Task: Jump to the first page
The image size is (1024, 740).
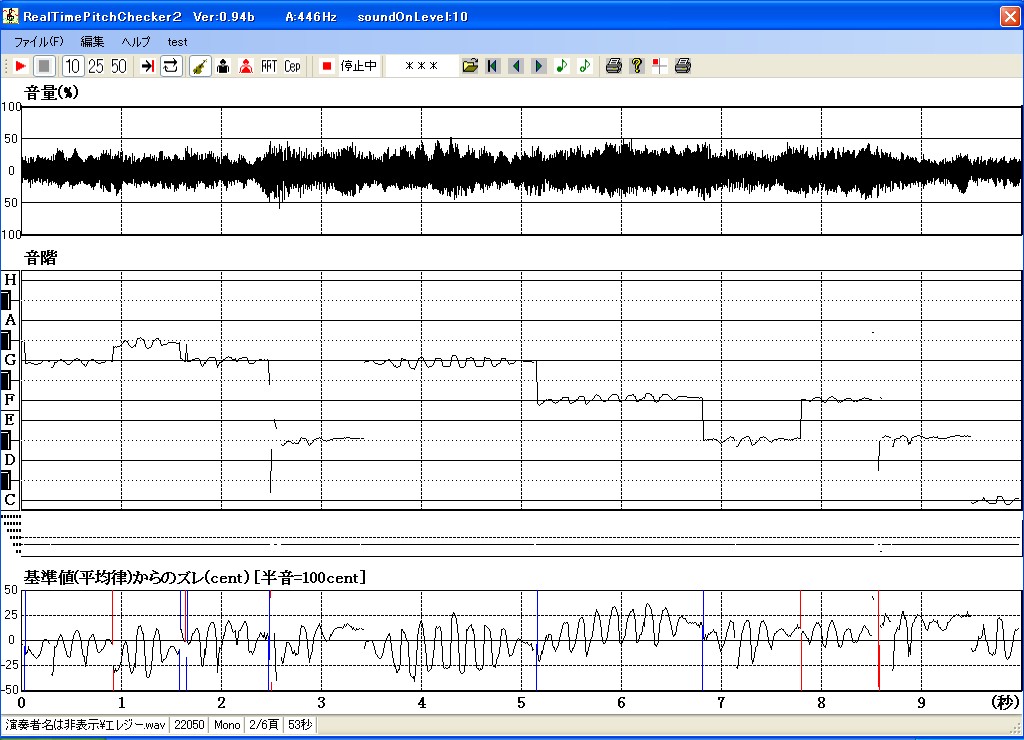Action: click(493, 66)
